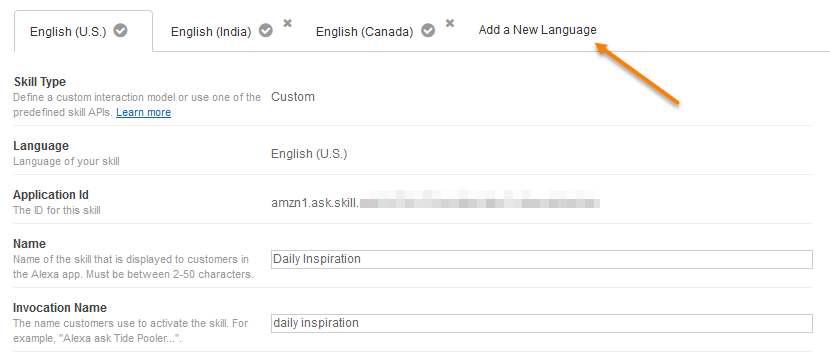Image resolution: width=830 pixels, height=362 pixels.
Task: Select the English (U.S.) language tab
Action: coord(84,31)
